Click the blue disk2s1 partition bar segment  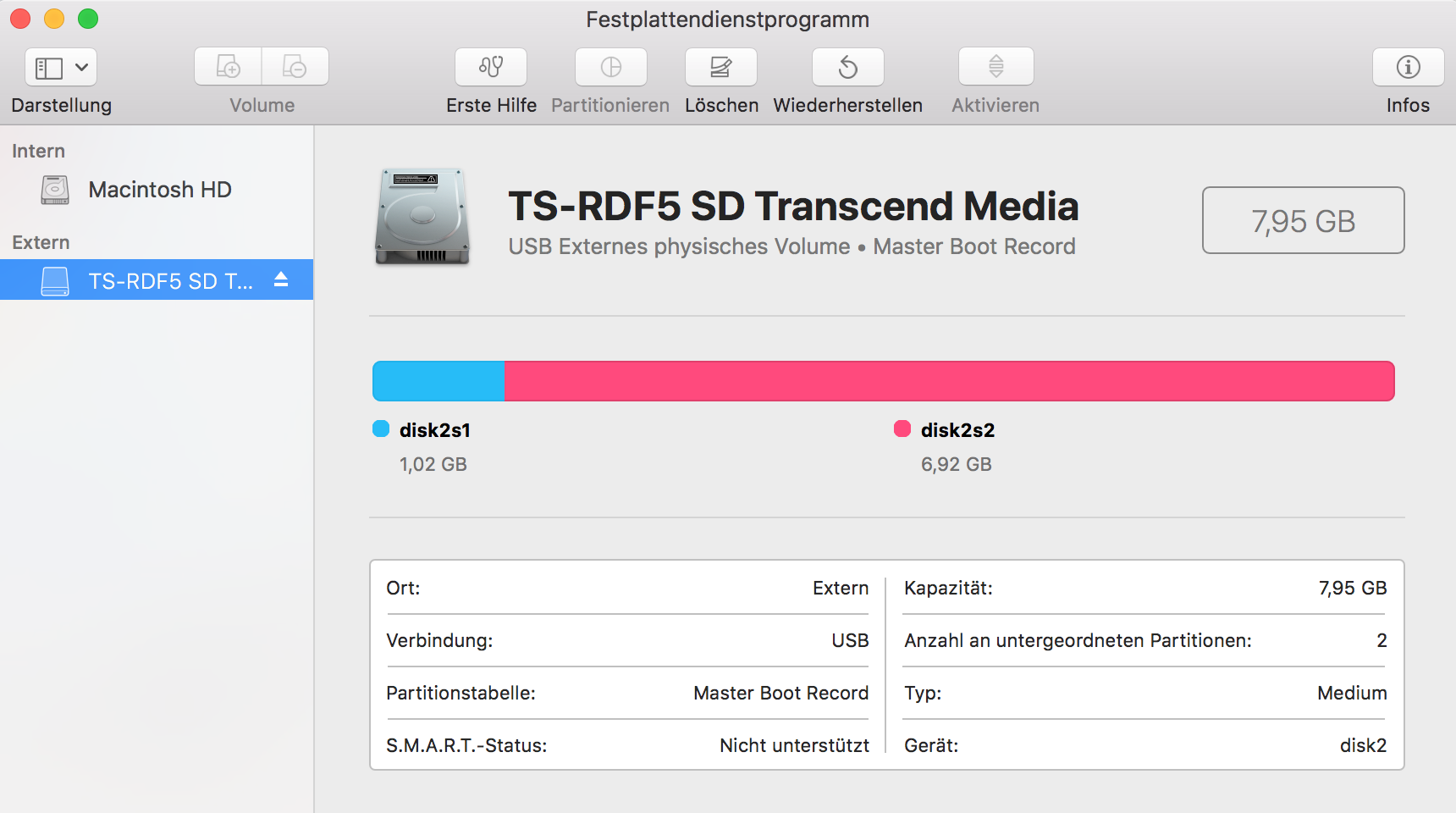438,381
